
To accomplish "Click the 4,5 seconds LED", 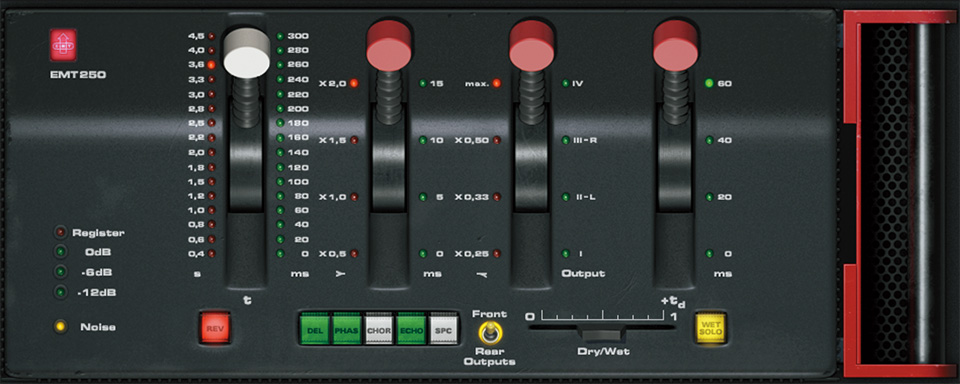I will click(211, 36).
